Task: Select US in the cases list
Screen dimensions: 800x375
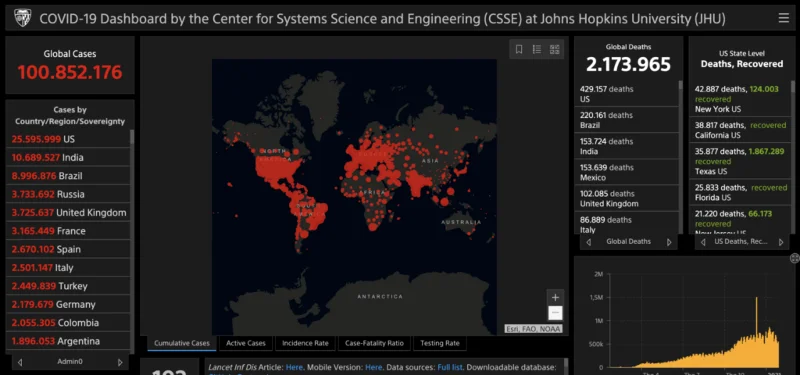Action: click(x=68, y=139)
